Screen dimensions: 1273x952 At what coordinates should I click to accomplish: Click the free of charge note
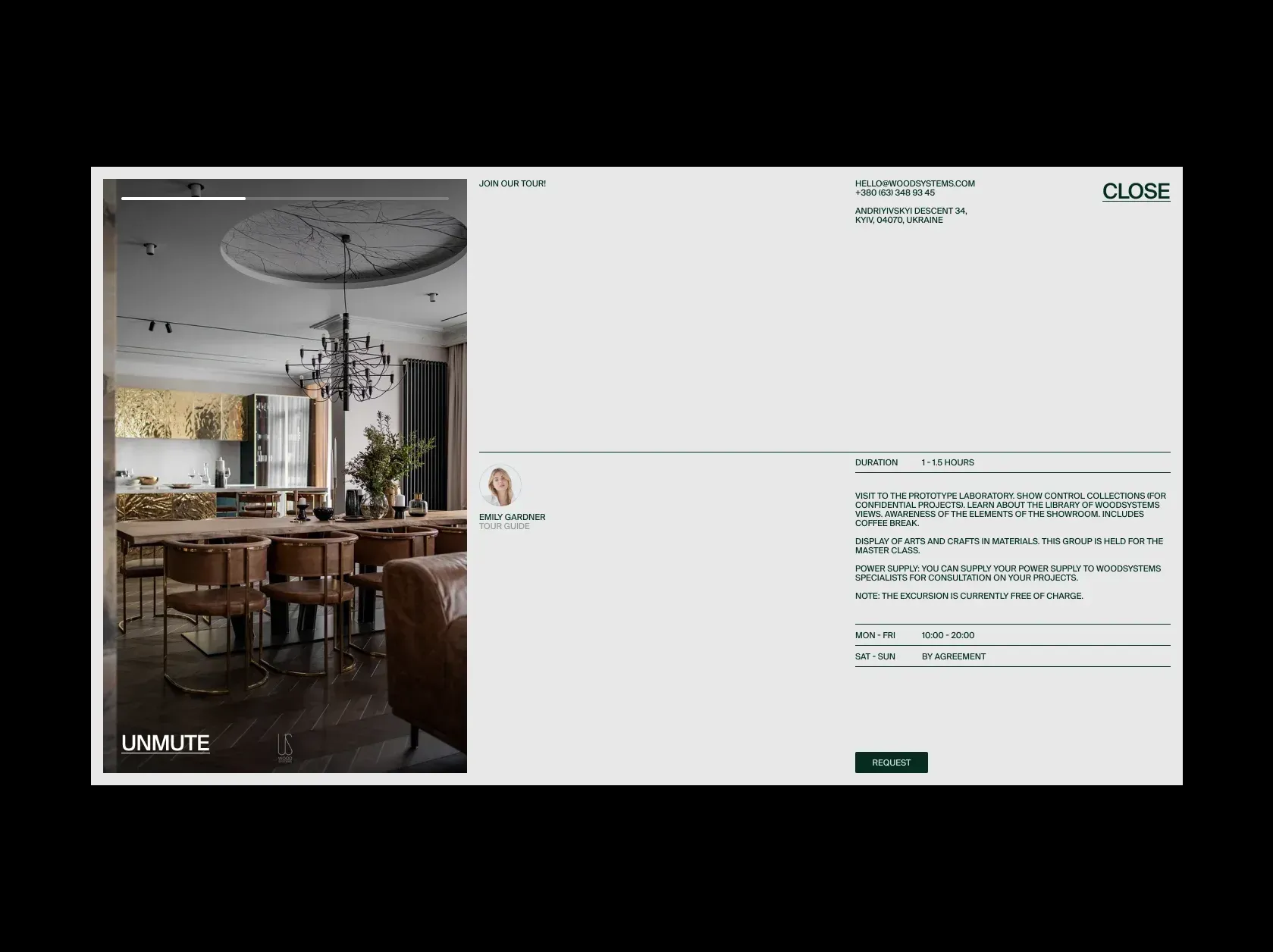(x=969, y=596)
